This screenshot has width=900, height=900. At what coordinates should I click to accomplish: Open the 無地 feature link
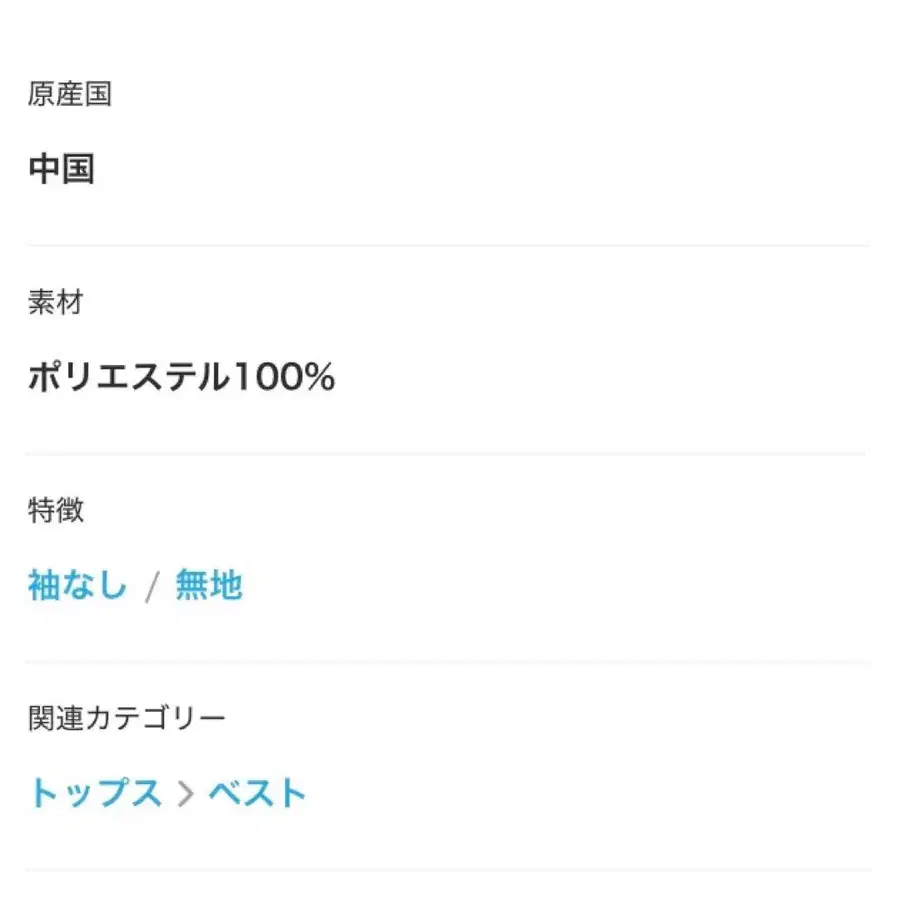click(209, 585)
